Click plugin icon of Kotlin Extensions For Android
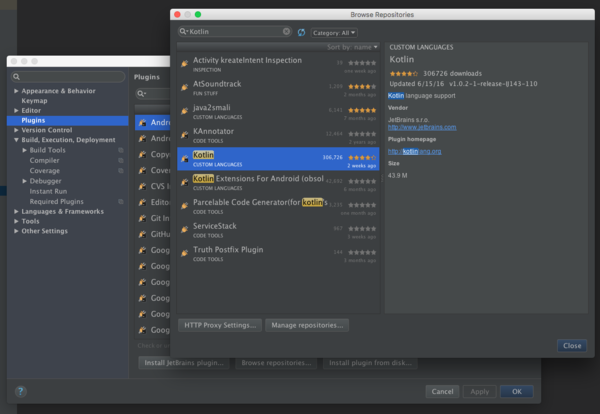The height and width of the screenshot is (414, 600). [x=184, y=182]
